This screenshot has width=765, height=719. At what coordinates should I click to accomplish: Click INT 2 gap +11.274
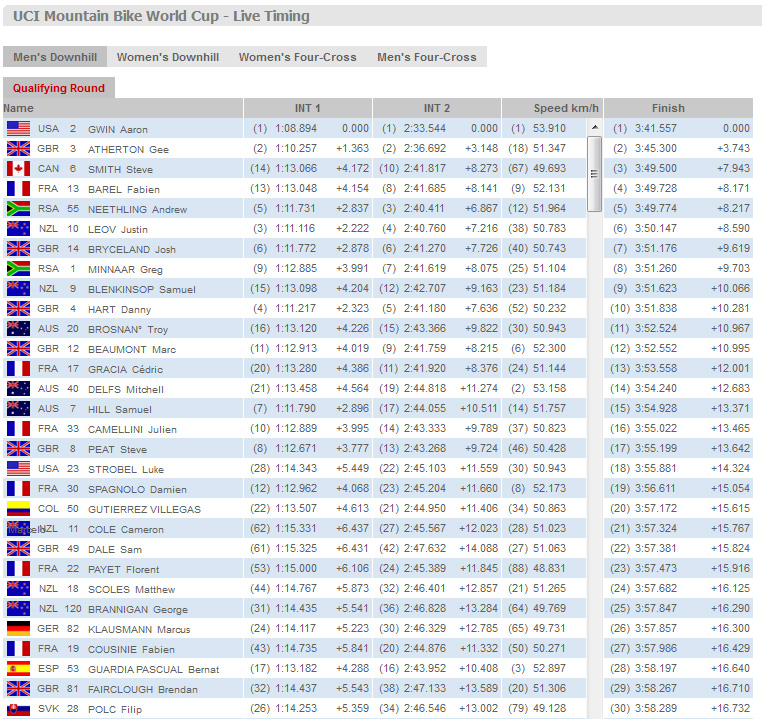(479, 389)
